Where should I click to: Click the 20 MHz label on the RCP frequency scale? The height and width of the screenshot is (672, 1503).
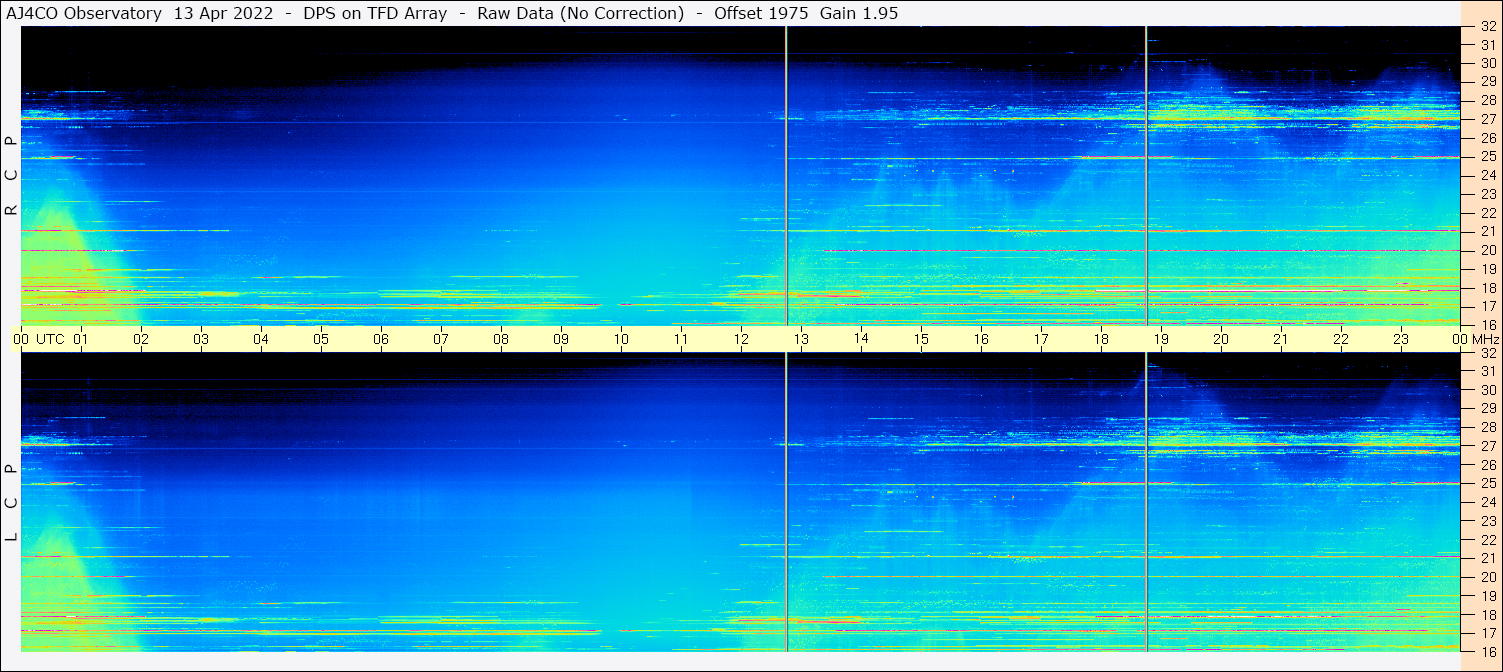1488,250
